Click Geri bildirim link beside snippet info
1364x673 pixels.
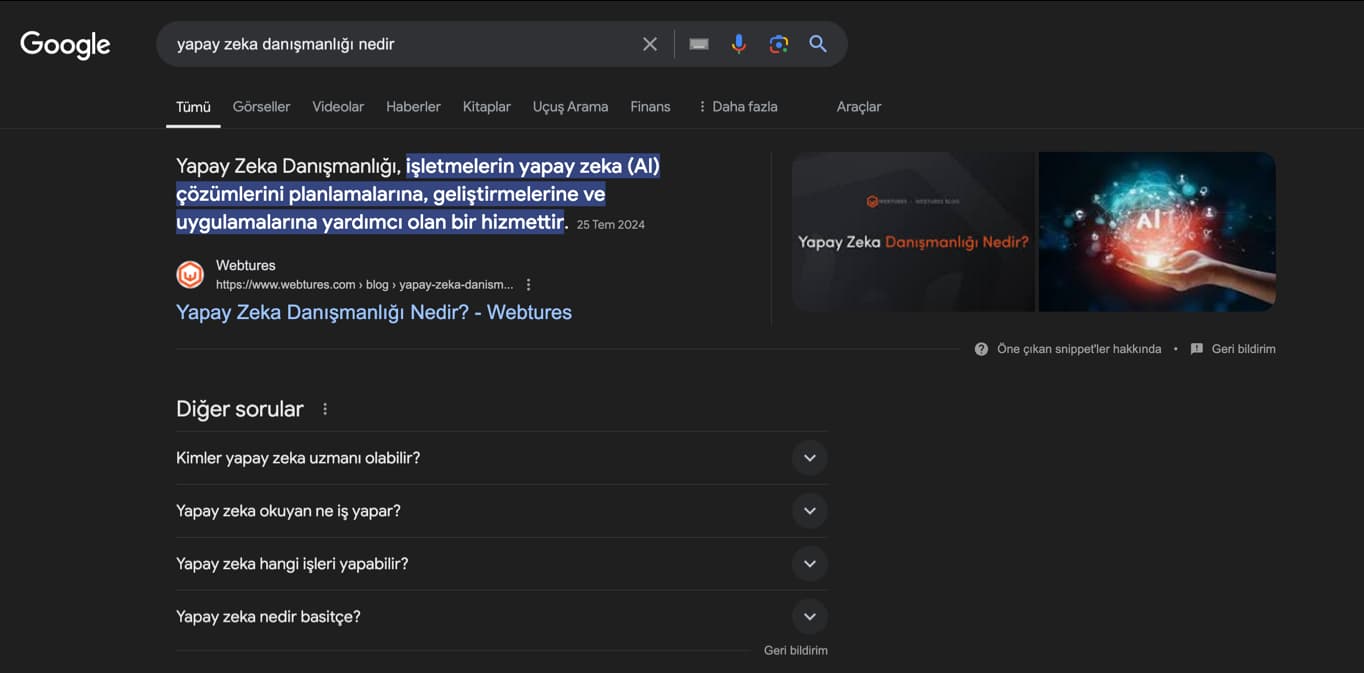click(x=1243, y=349)
